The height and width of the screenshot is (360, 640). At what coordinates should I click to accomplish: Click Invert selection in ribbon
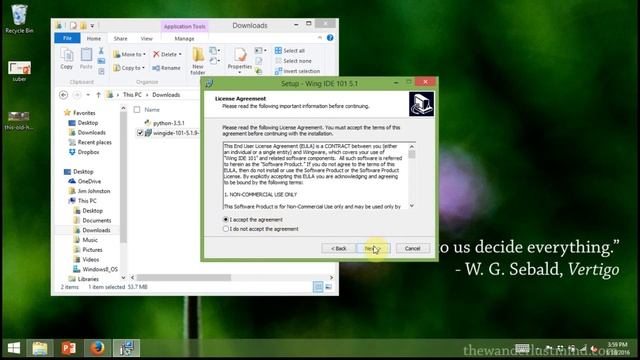point(297,71)
